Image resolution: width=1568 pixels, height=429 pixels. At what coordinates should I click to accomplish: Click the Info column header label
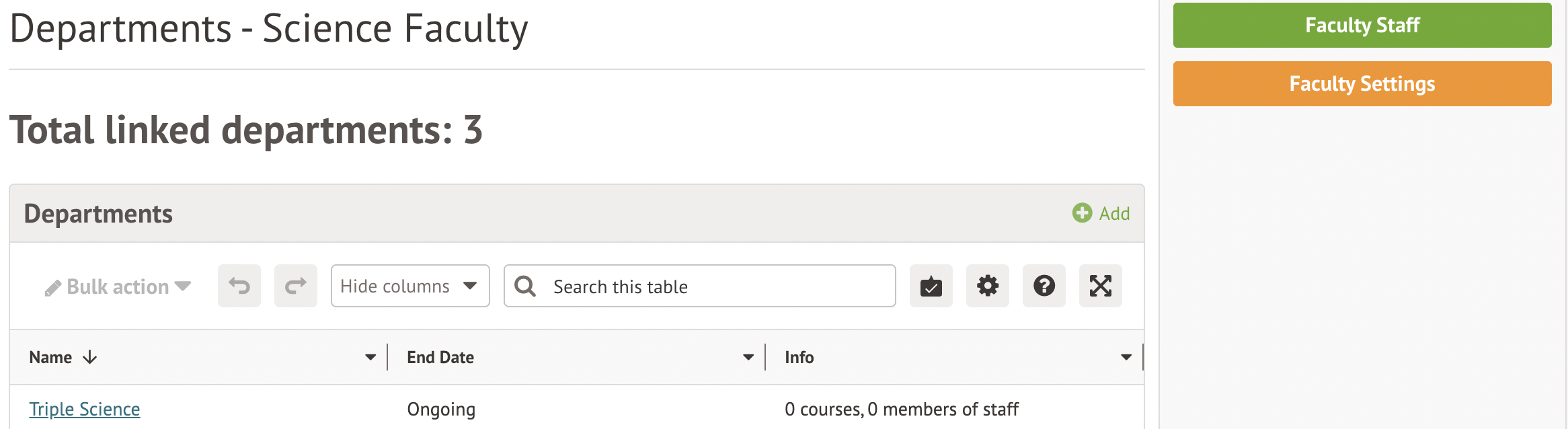pyautogui.click(x=799, y=358)
